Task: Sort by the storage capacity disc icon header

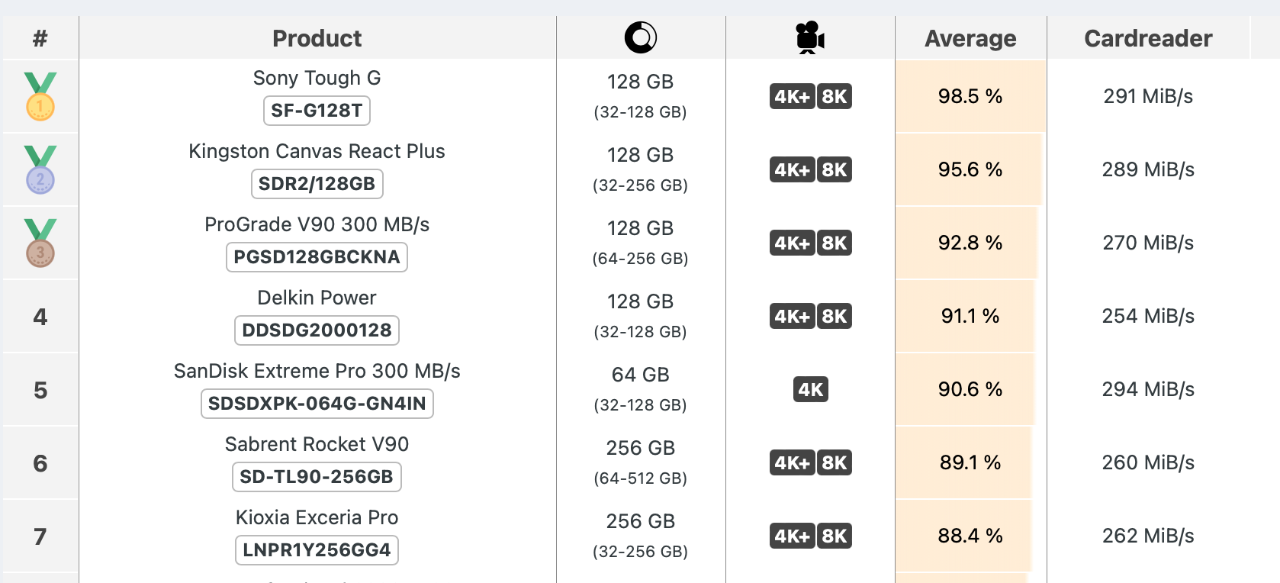Action: point(640,38)
